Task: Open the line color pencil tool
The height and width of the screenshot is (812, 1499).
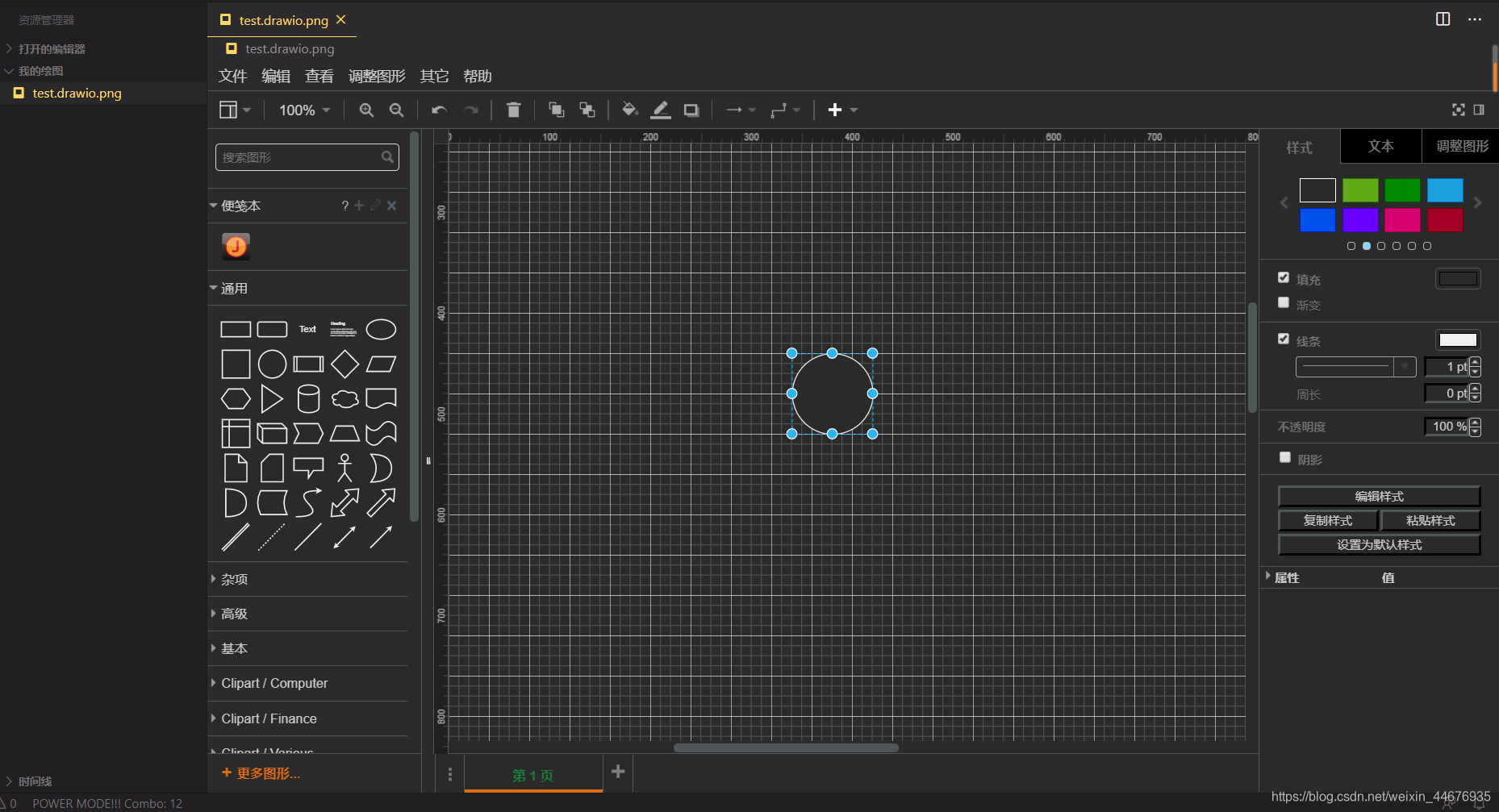Action: [661, 110]
